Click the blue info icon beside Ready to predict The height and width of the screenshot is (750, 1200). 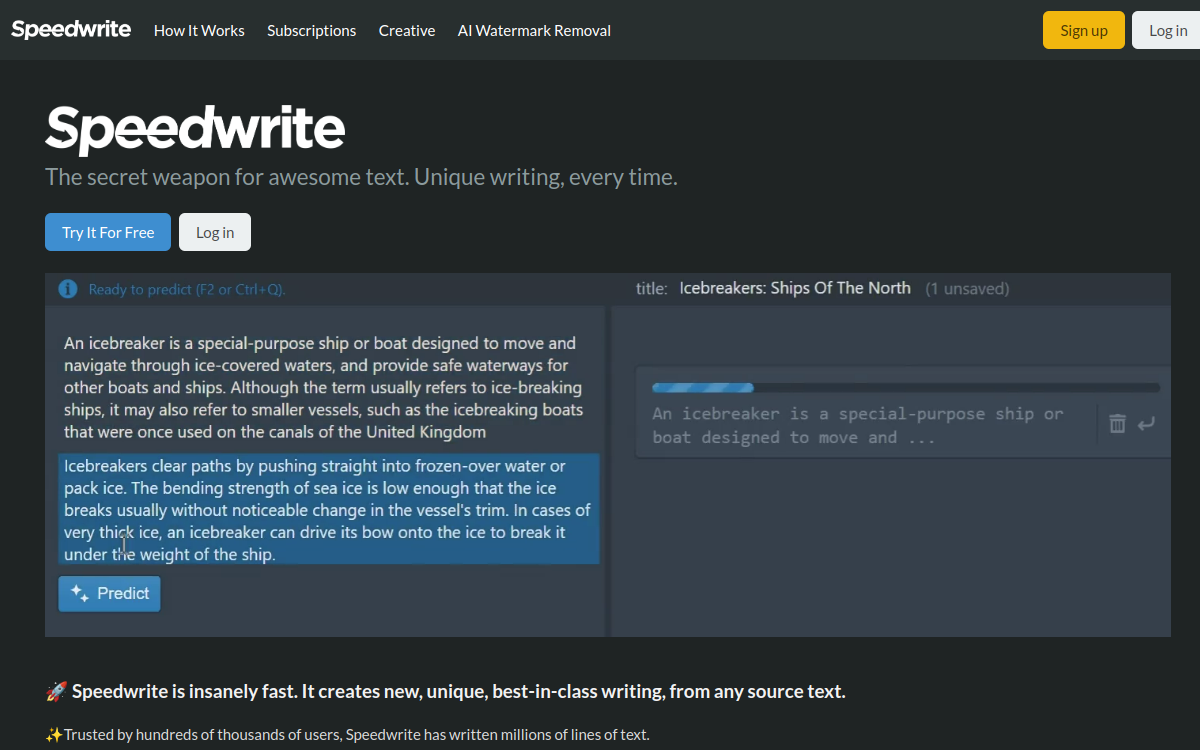(x=68, y=289)
